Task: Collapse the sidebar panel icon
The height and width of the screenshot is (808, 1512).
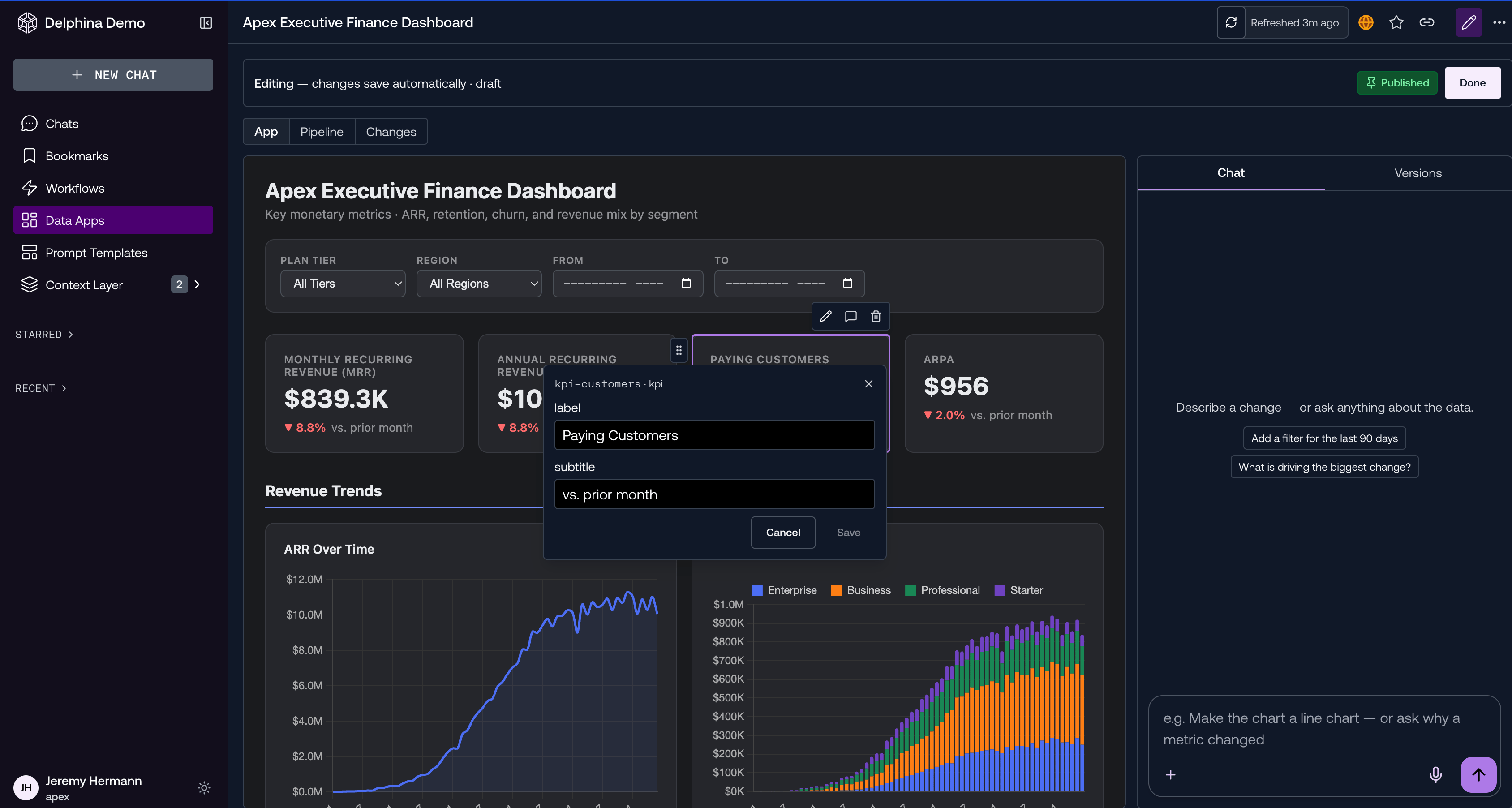Action: pos(206,22)
